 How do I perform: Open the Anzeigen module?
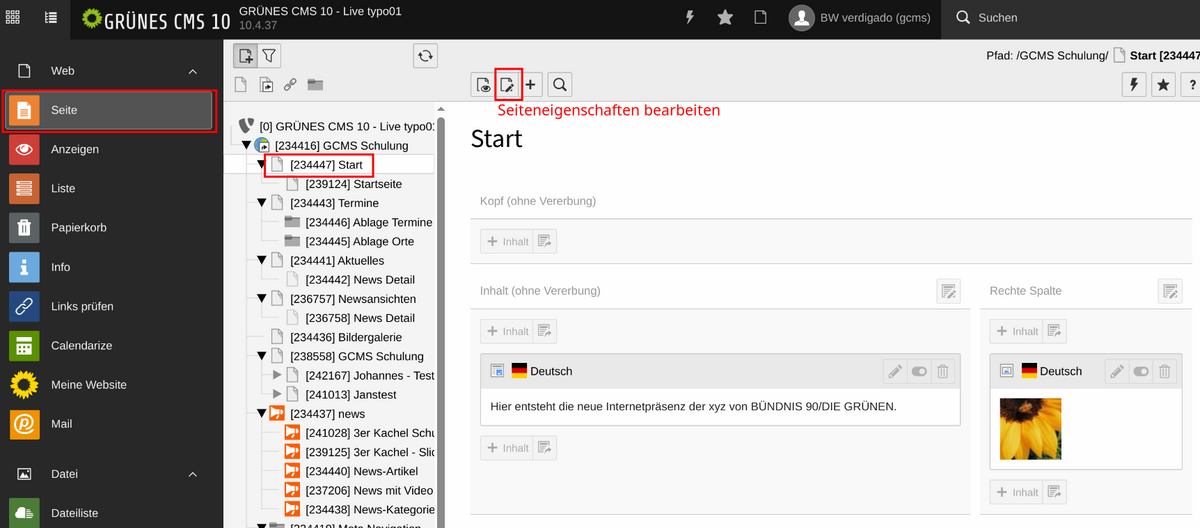tap(110, 149)
